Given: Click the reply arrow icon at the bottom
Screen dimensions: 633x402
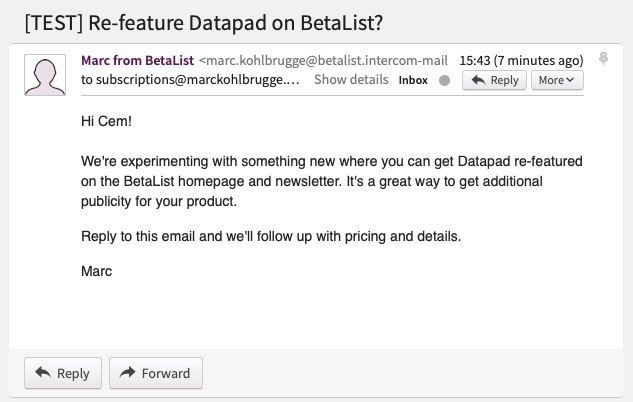Looking at the screenshot, I should [42, 373].
